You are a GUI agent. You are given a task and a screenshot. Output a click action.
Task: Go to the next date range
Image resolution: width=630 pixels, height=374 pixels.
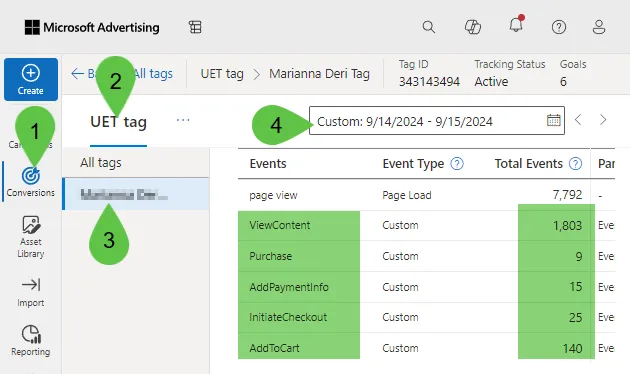603,120
